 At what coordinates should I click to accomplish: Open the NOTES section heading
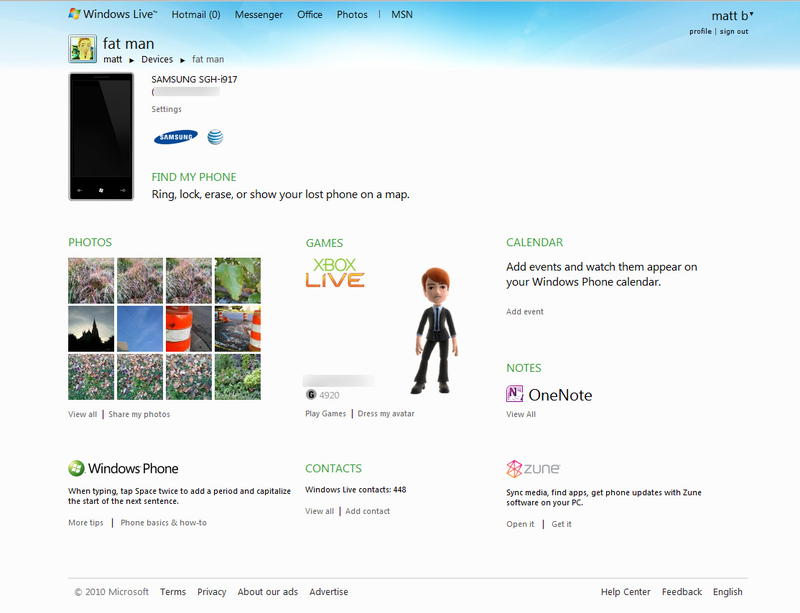coord(523,368)
